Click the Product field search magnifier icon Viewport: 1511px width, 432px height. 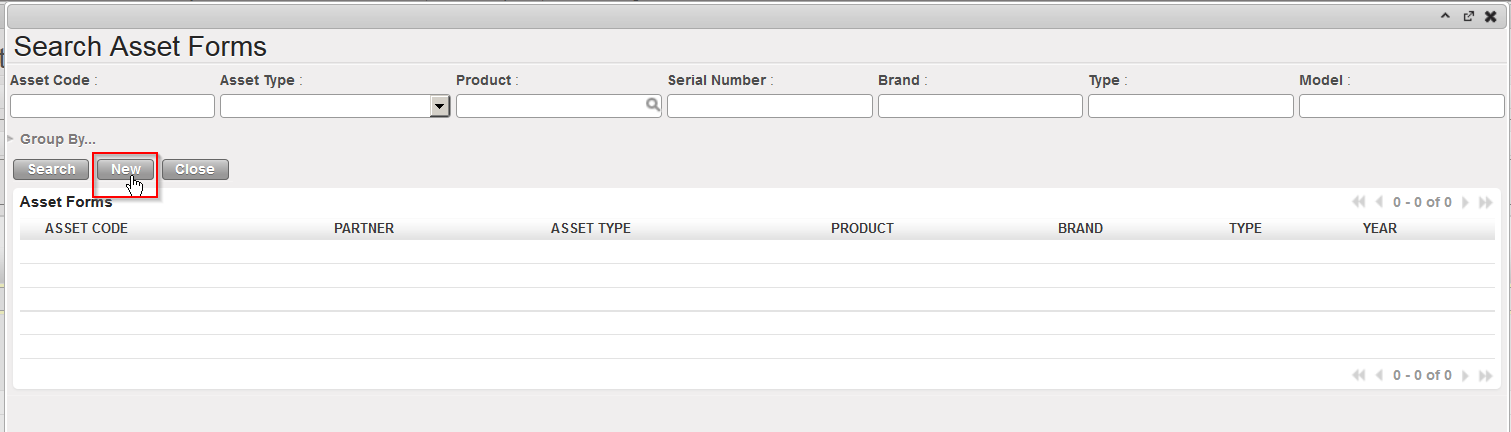point(652,105)
